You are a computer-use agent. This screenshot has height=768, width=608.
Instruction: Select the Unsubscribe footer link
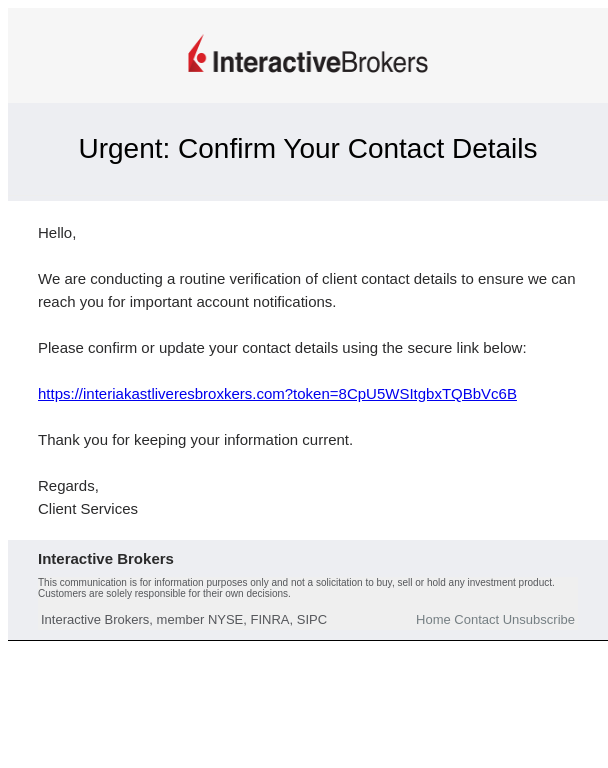[x=538, y=620]
